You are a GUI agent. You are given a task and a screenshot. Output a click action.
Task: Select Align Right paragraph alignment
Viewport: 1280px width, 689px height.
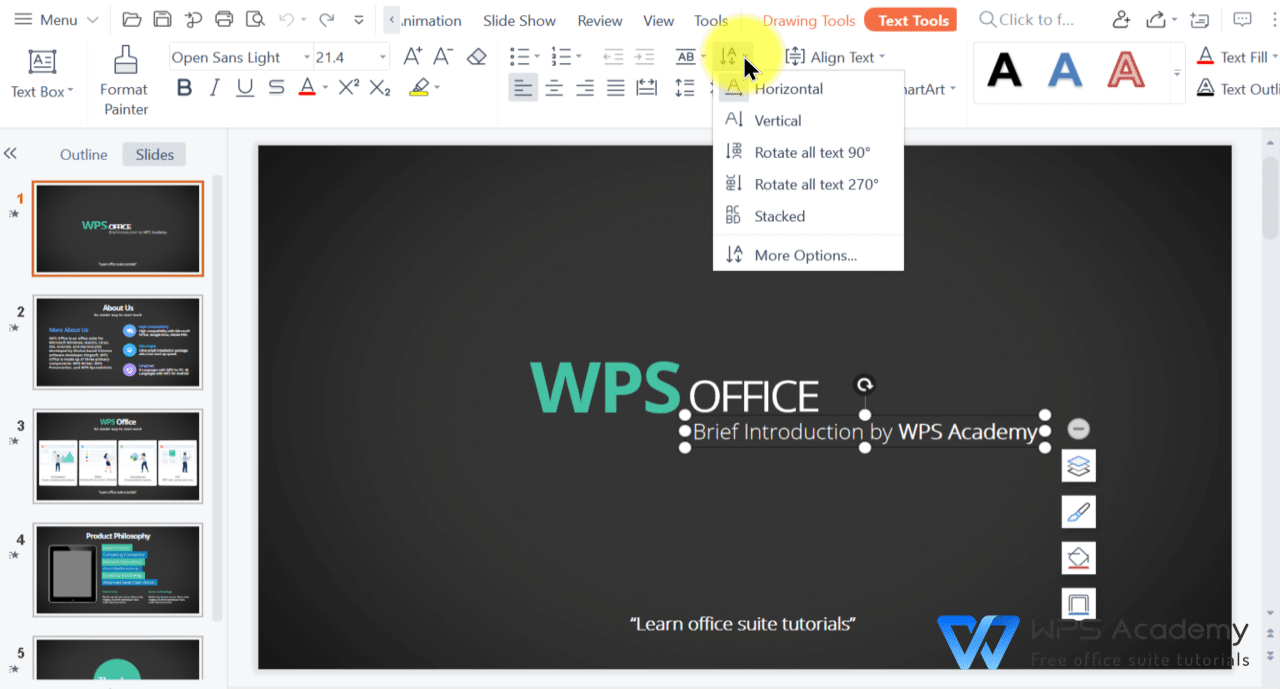coord(585,88)
